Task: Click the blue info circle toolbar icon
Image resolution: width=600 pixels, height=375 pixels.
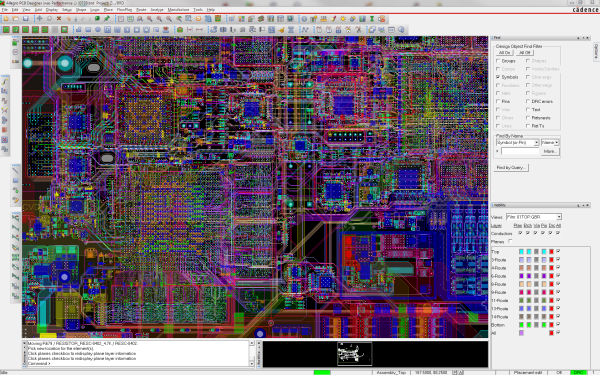Action: pyautogui.click(x=304, y=18)
